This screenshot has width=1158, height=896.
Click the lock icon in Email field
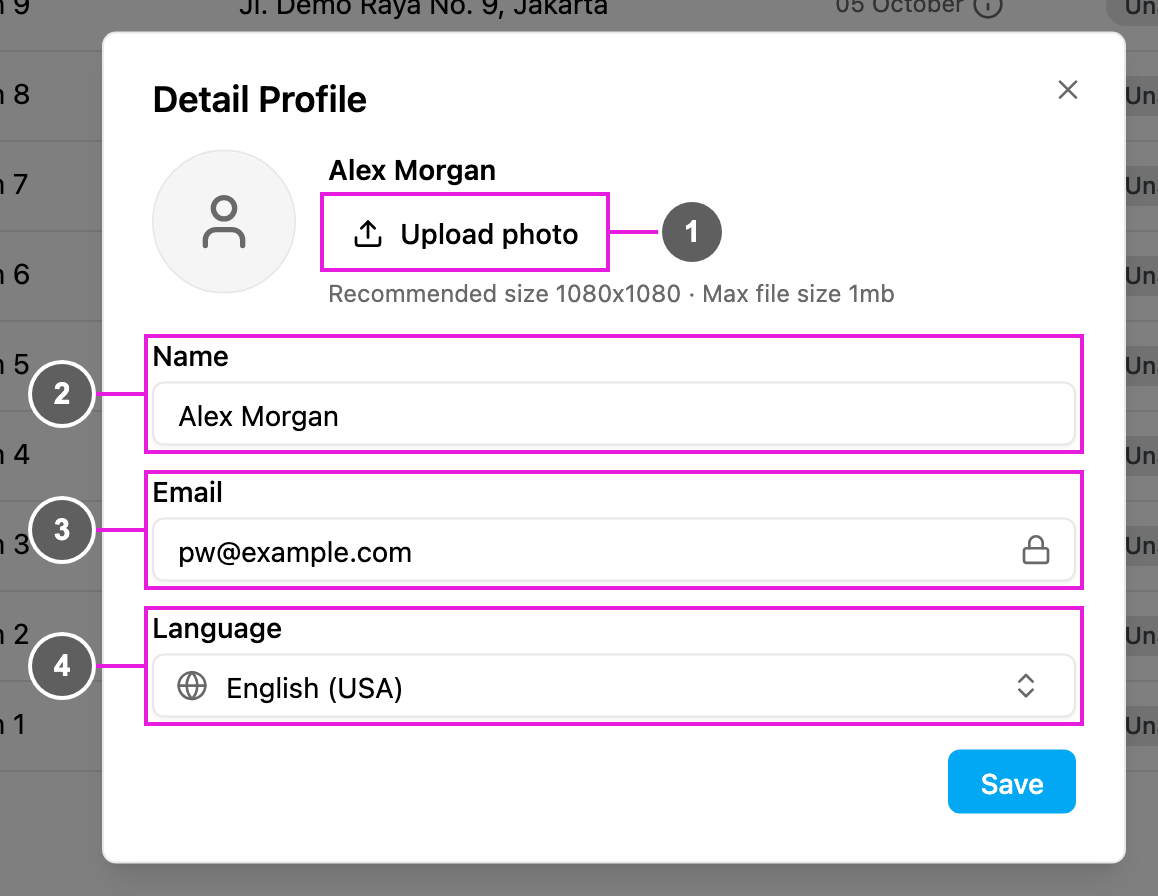(x=1035, y=550)
